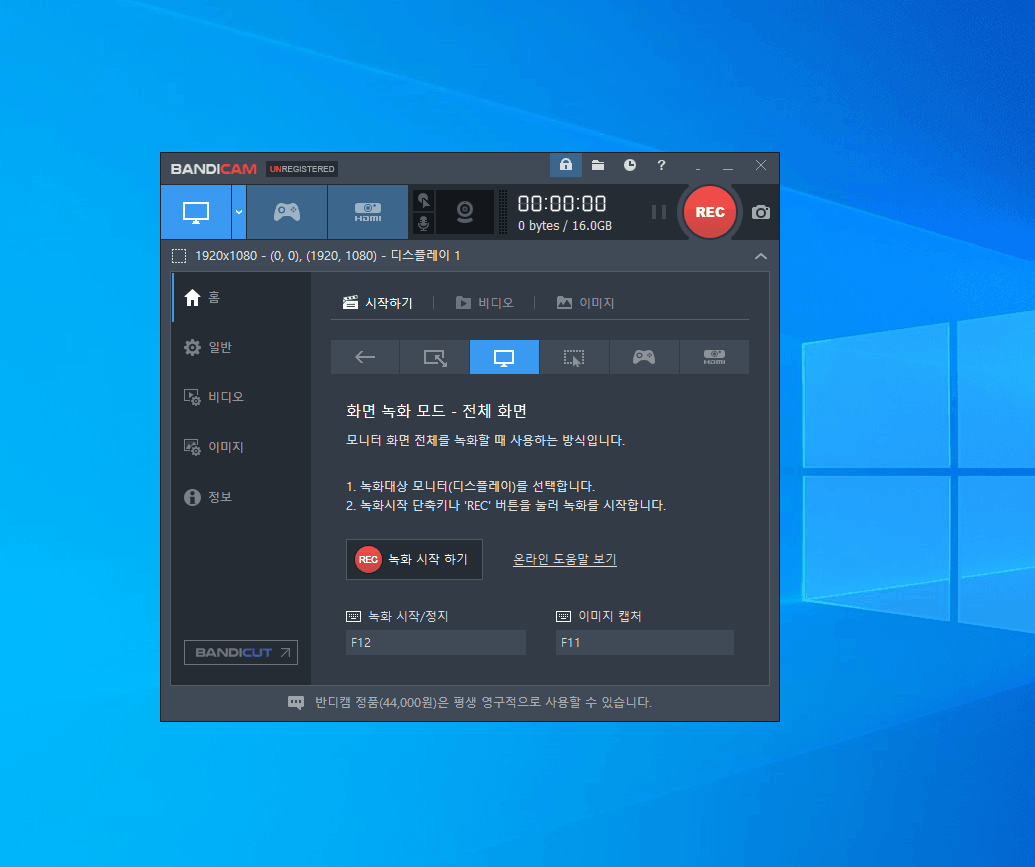This screenshot has height=867, width=1035.
Task: Toggle mouse cursor effect icon
Action: click(x=424, y=200)
